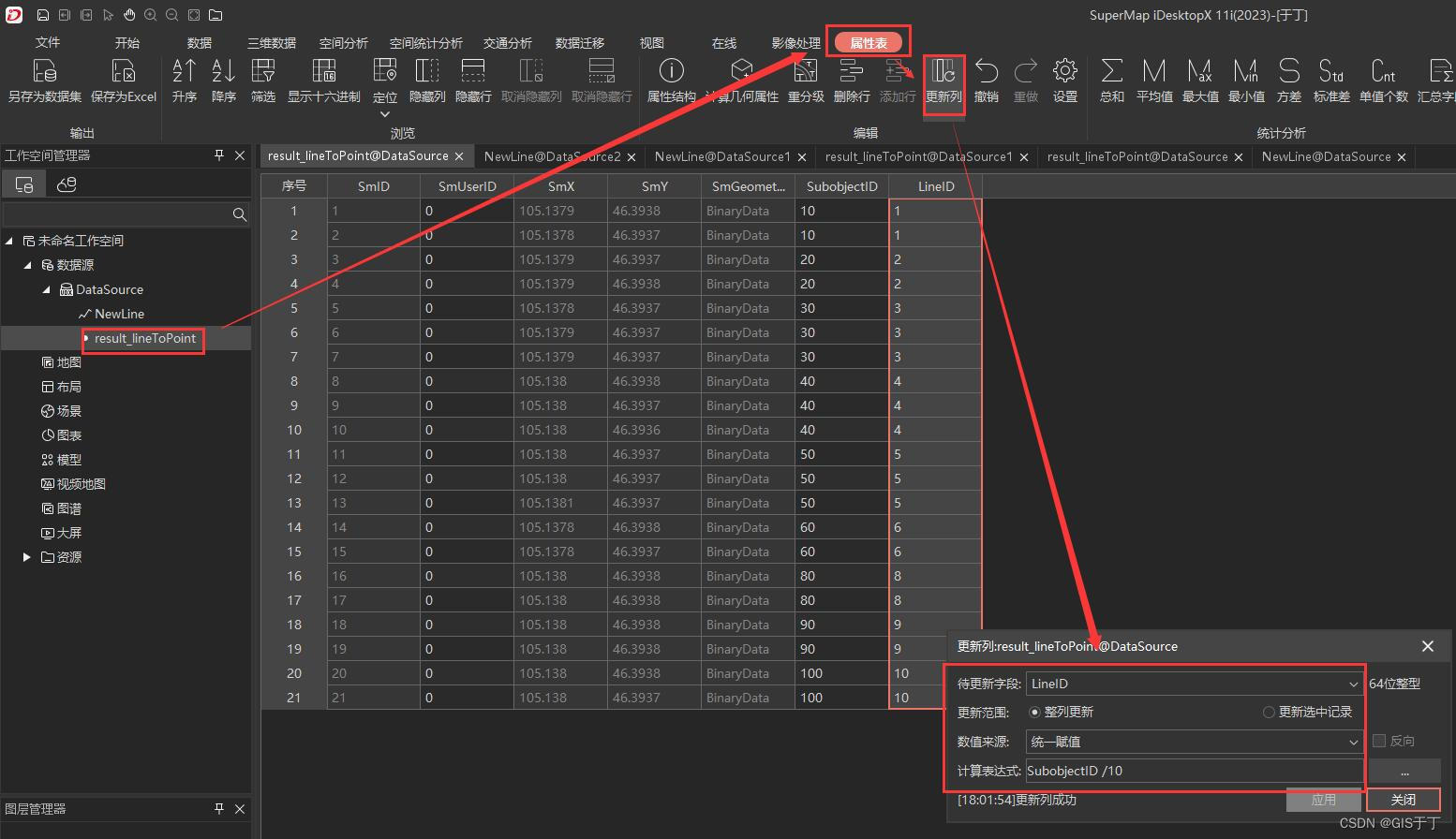
Task: Click the LineID column header
Action: tap(936, 186)
